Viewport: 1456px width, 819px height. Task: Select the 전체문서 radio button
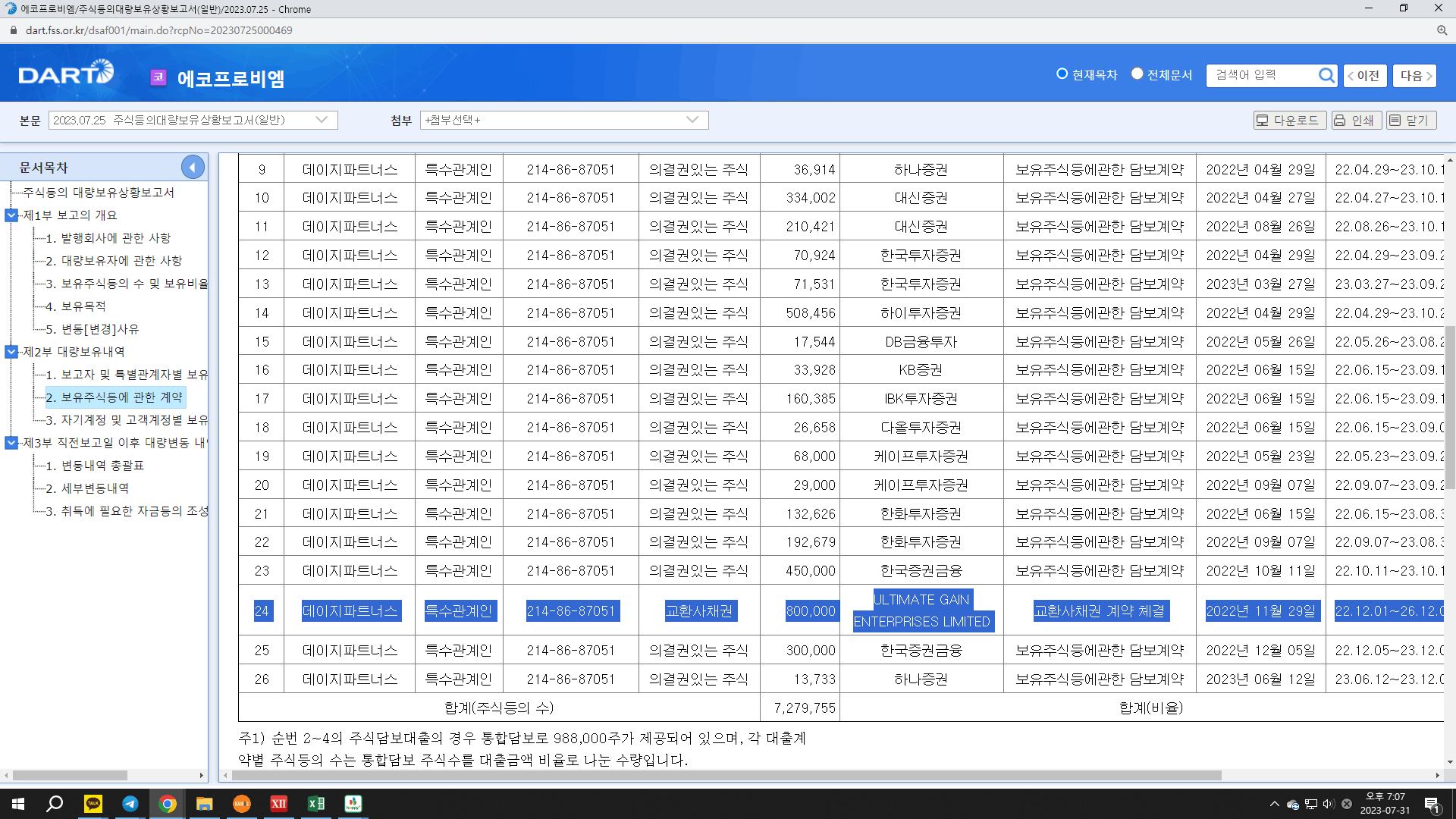pyautogui.click(x=1137, y=74)
